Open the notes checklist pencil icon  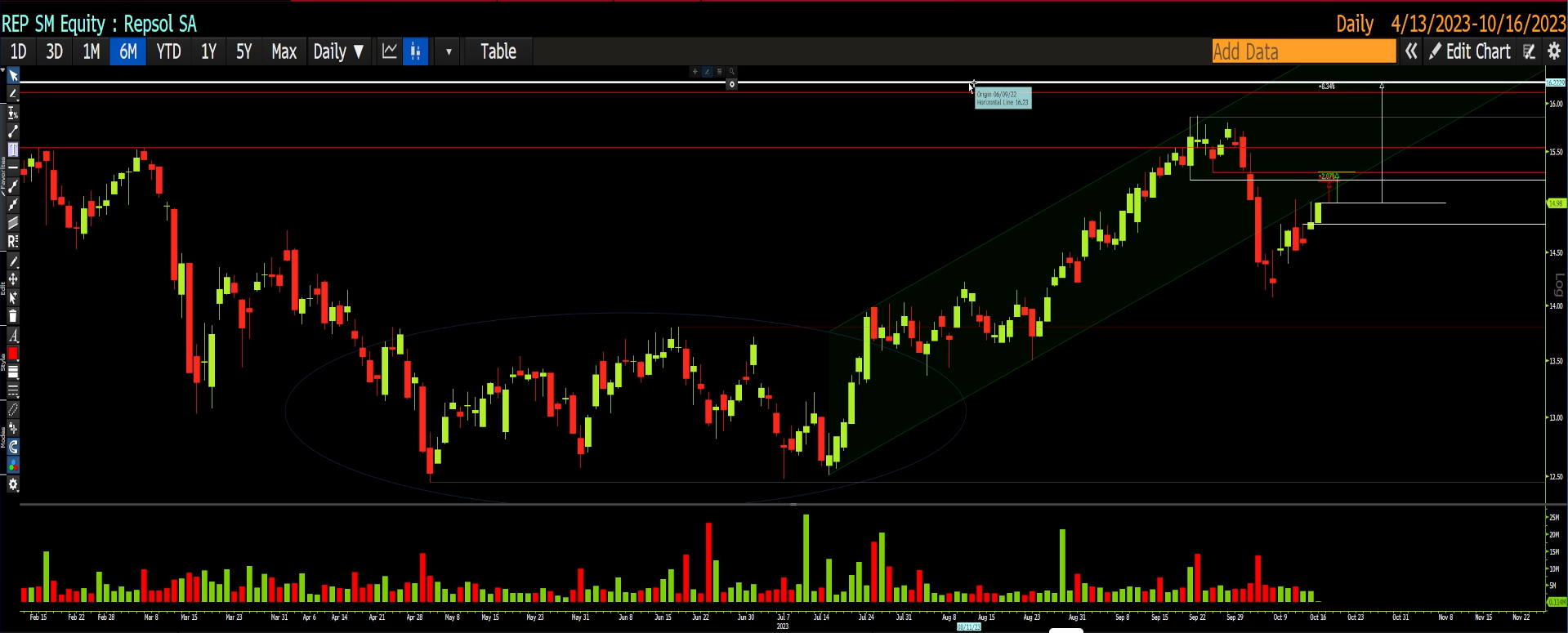(1530, 51)
